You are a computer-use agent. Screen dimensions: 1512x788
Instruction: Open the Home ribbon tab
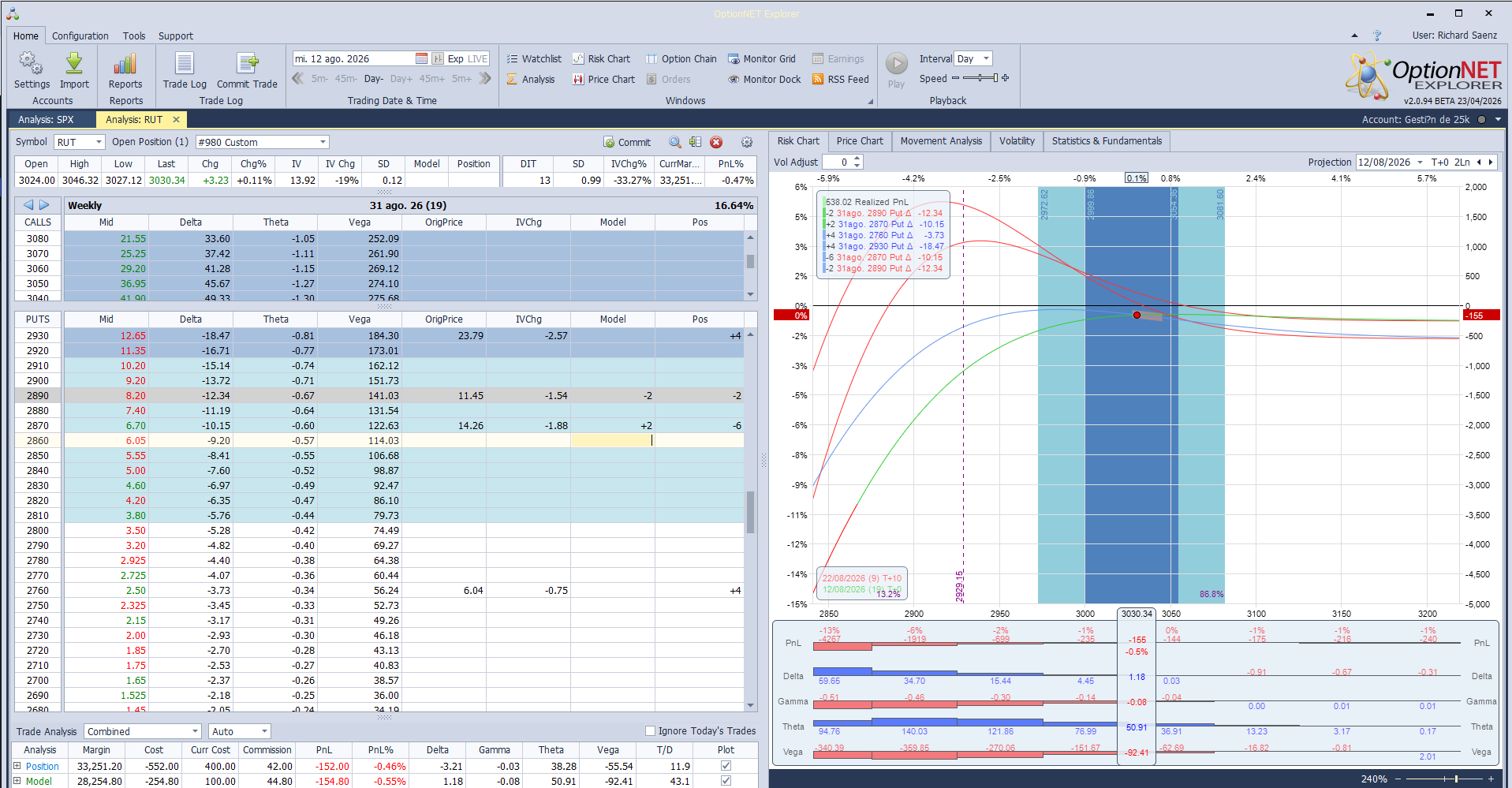pos(26,35)
